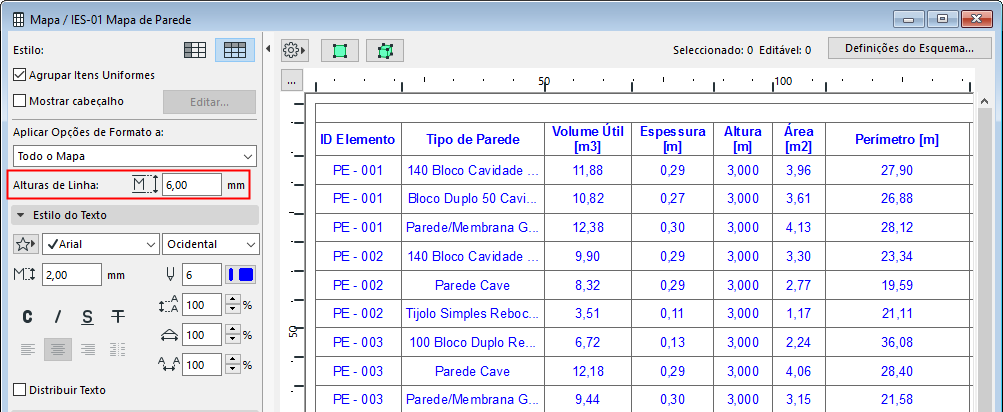Click width factor 100 field
This screenshot has width=1003, height=412.
pyautogui.click(x=202, y=334)
